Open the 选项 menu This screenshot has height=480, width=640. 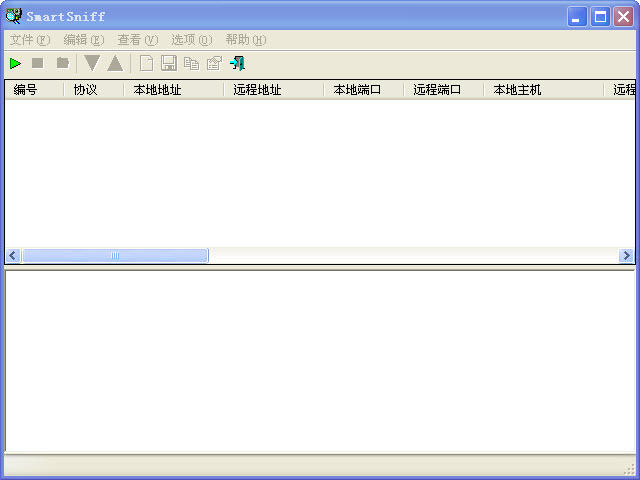pos(191,40)
